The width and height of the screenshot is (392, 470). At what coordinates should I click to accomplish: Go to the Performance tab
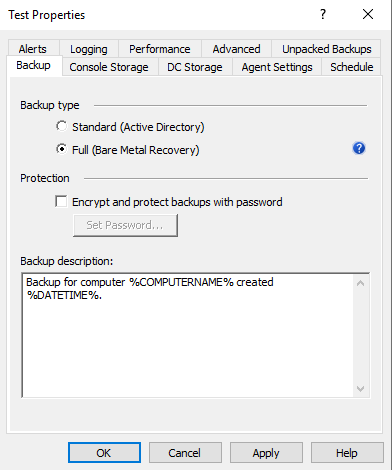(x=160, y=49)
